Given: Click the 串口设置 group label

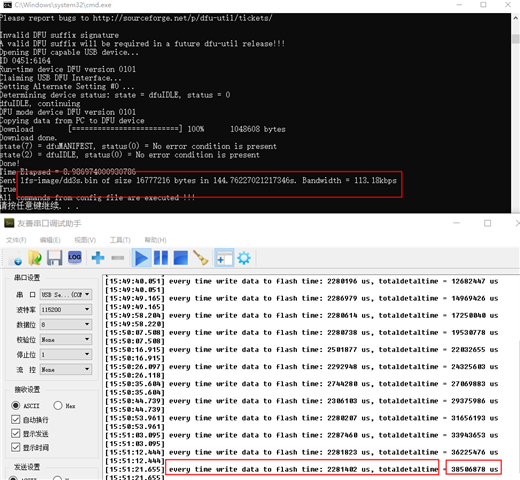Looking at the screenshot, I should [27, 277].
